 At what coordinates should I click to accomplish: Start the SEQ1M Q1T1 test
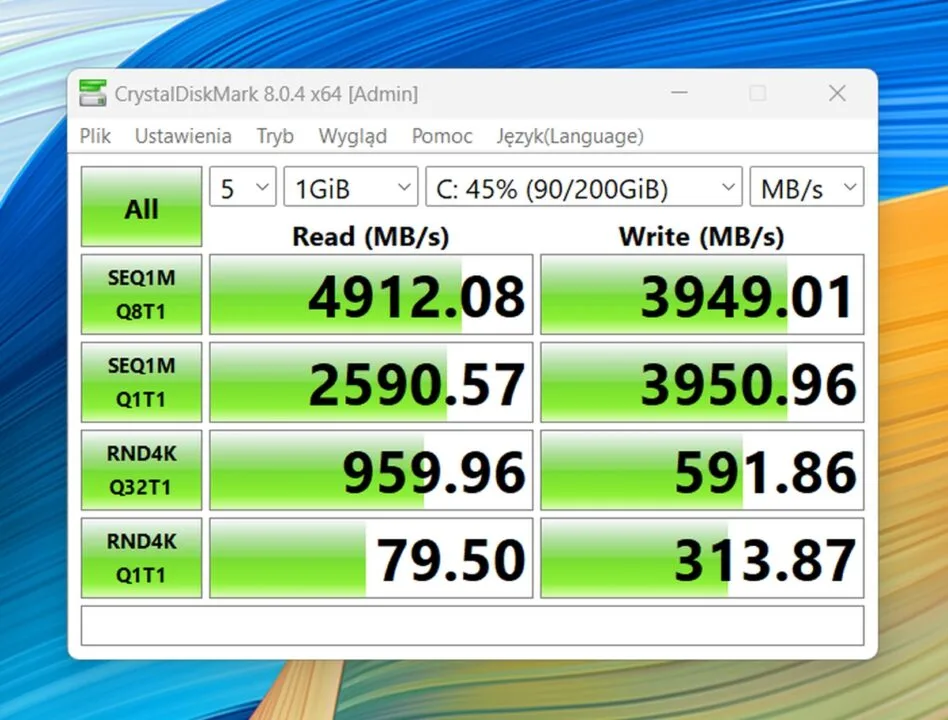pos(141,382)
